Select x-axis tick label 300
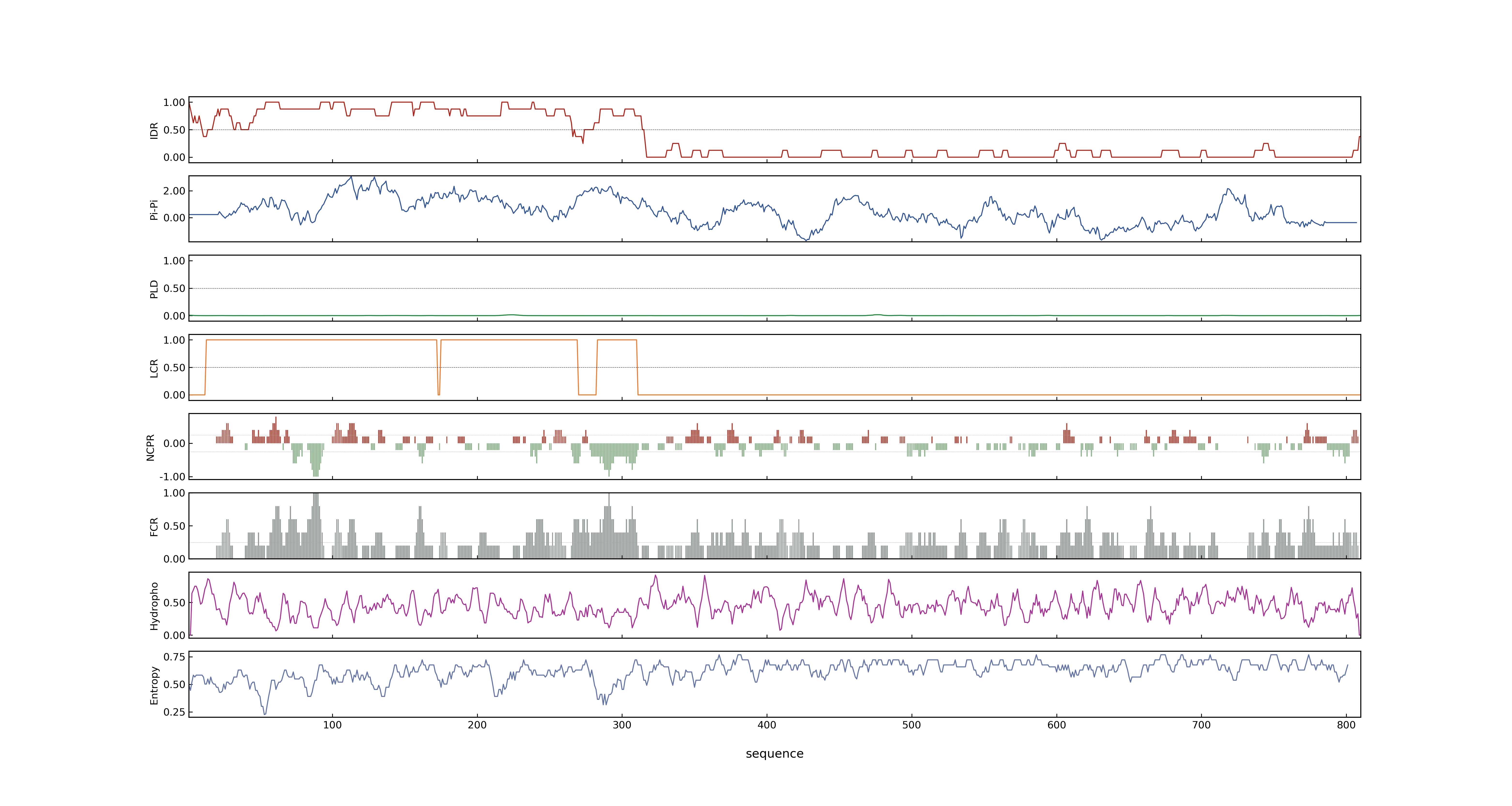The width and height of the screenshot is (1512, 806). tap(622, 725)
